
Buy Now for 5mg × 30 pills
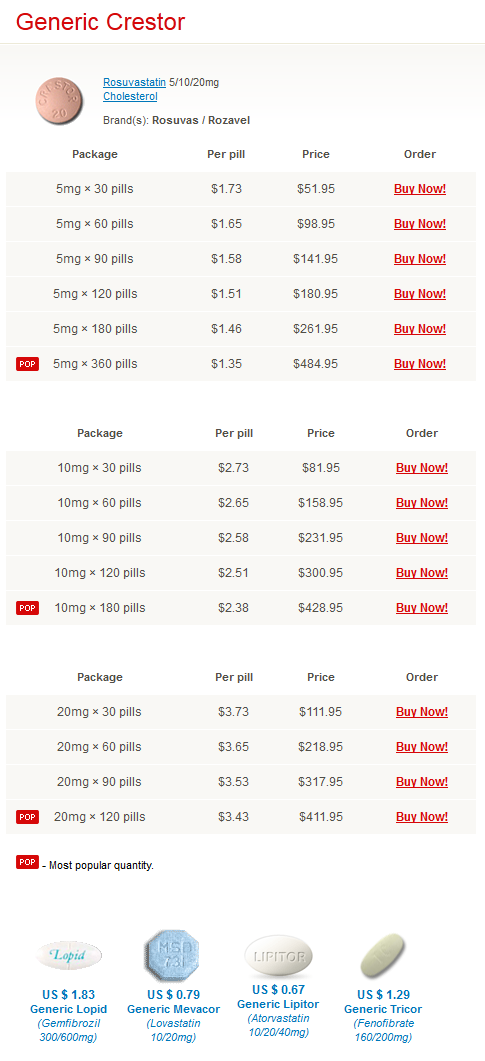[420, 189]
